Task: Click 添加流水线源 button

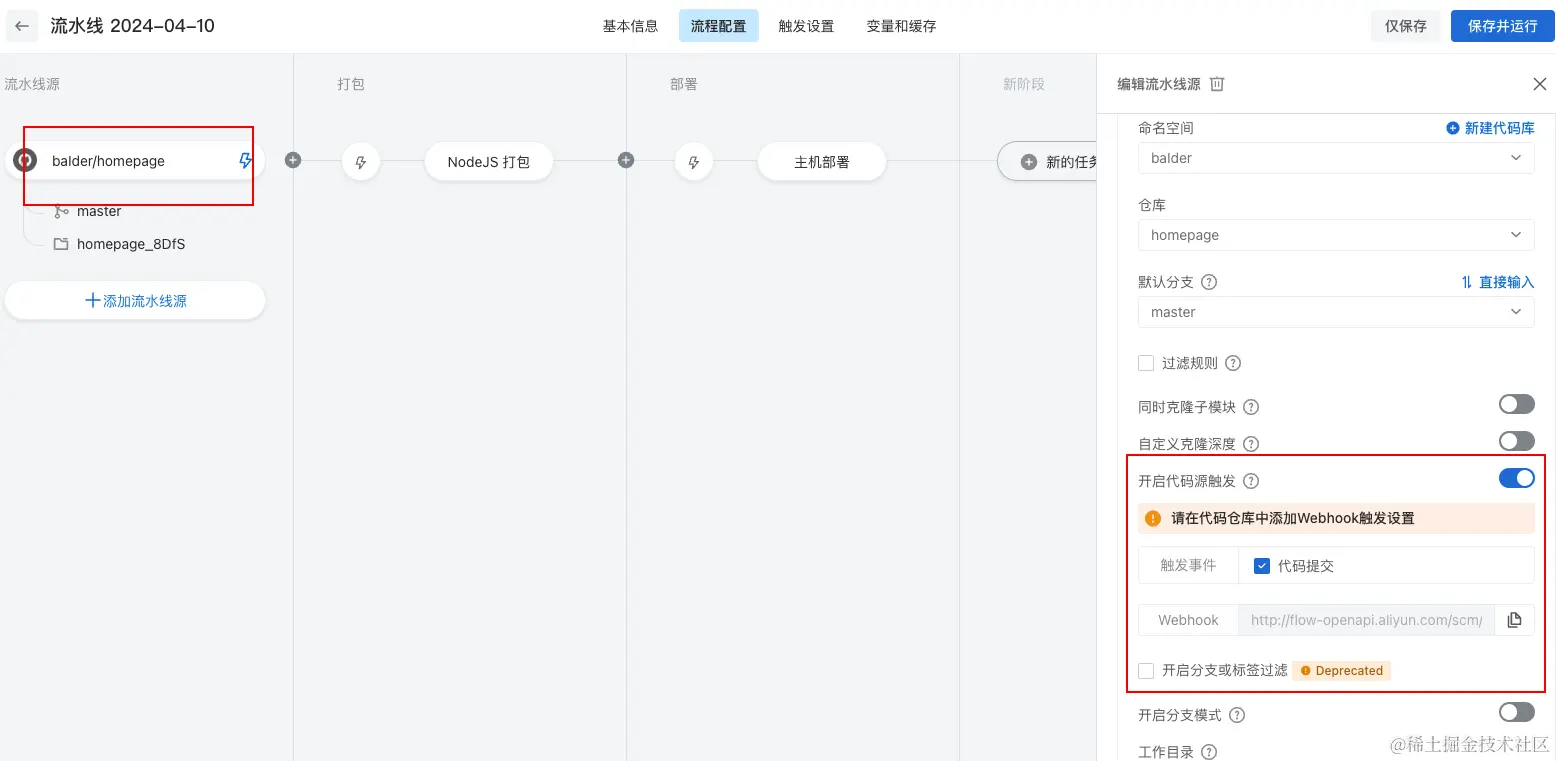Action: (x=135, y=300)
